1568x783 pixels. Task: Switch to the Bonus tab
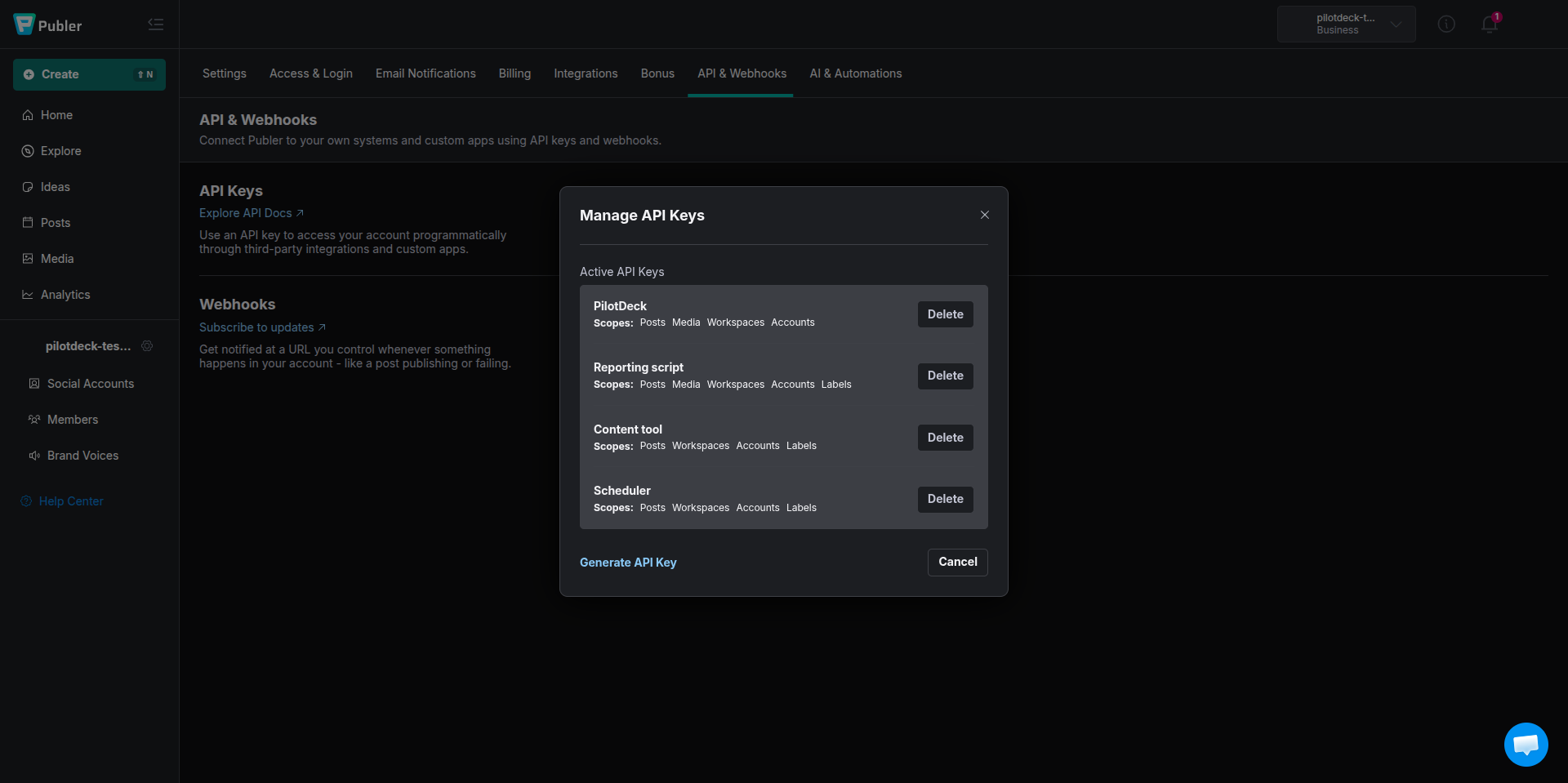pyautogui.click(x=657, y=73)
